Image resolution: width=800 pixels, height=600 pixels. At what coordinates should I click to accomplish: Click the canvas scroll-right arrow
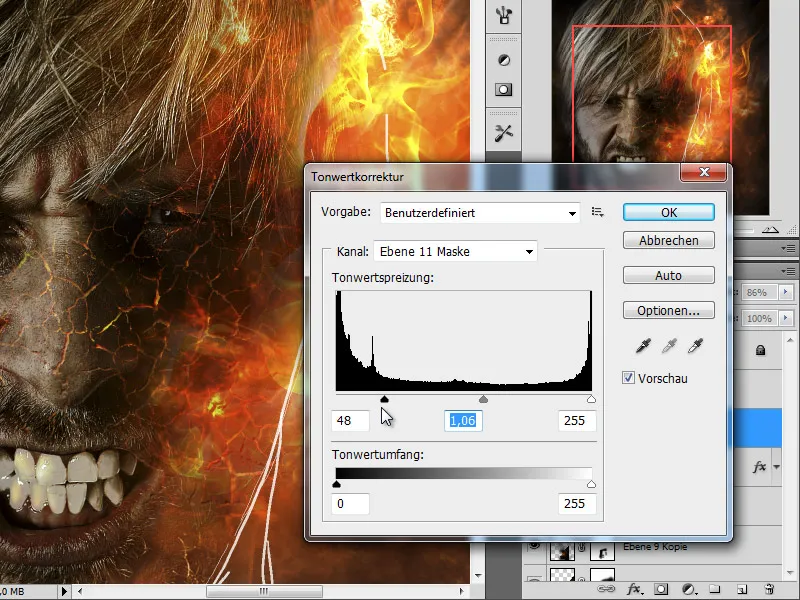pos(461,591)
